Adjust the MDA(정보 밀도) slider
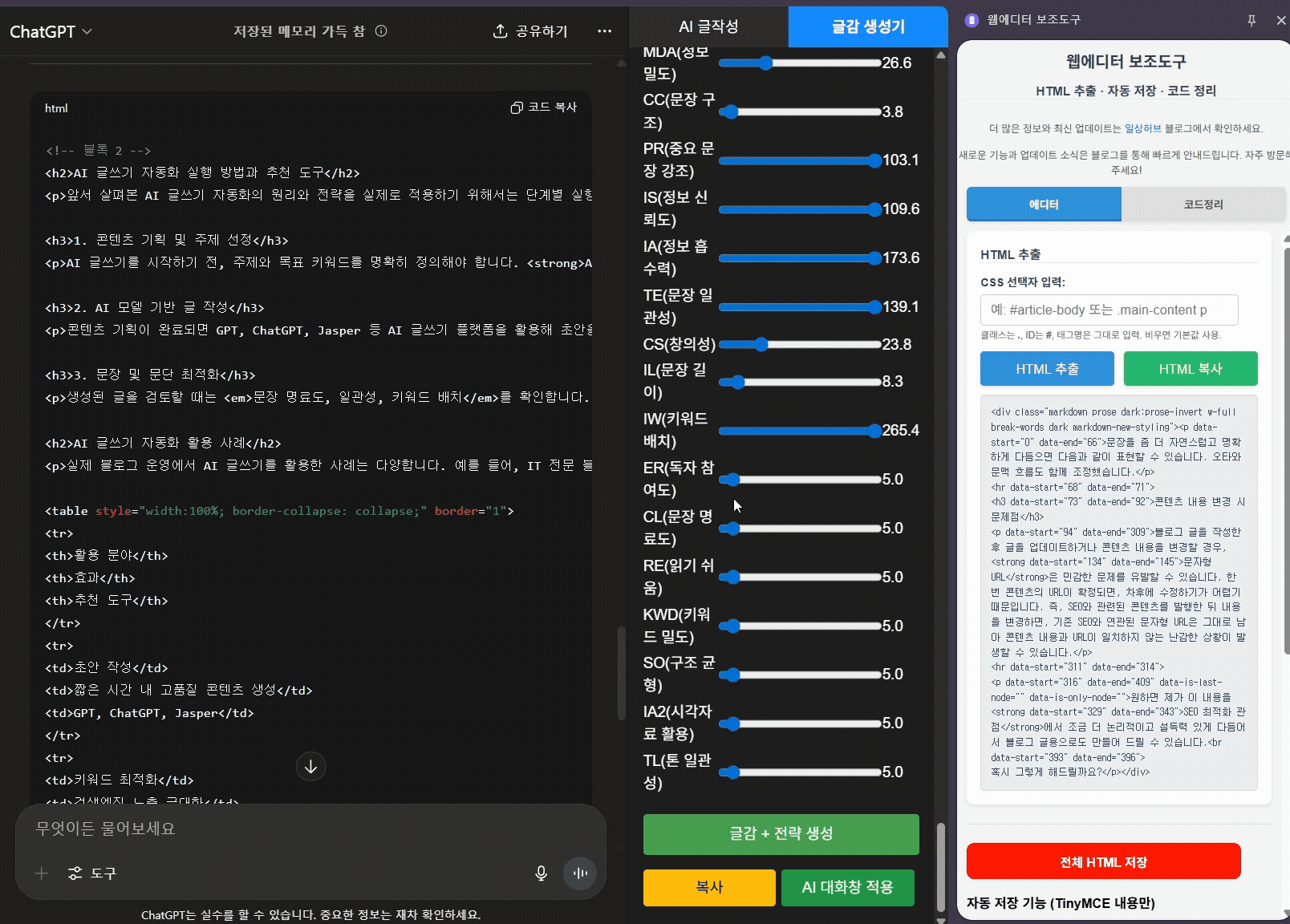This screenshot has width=1290, height=924. point(800,63)
